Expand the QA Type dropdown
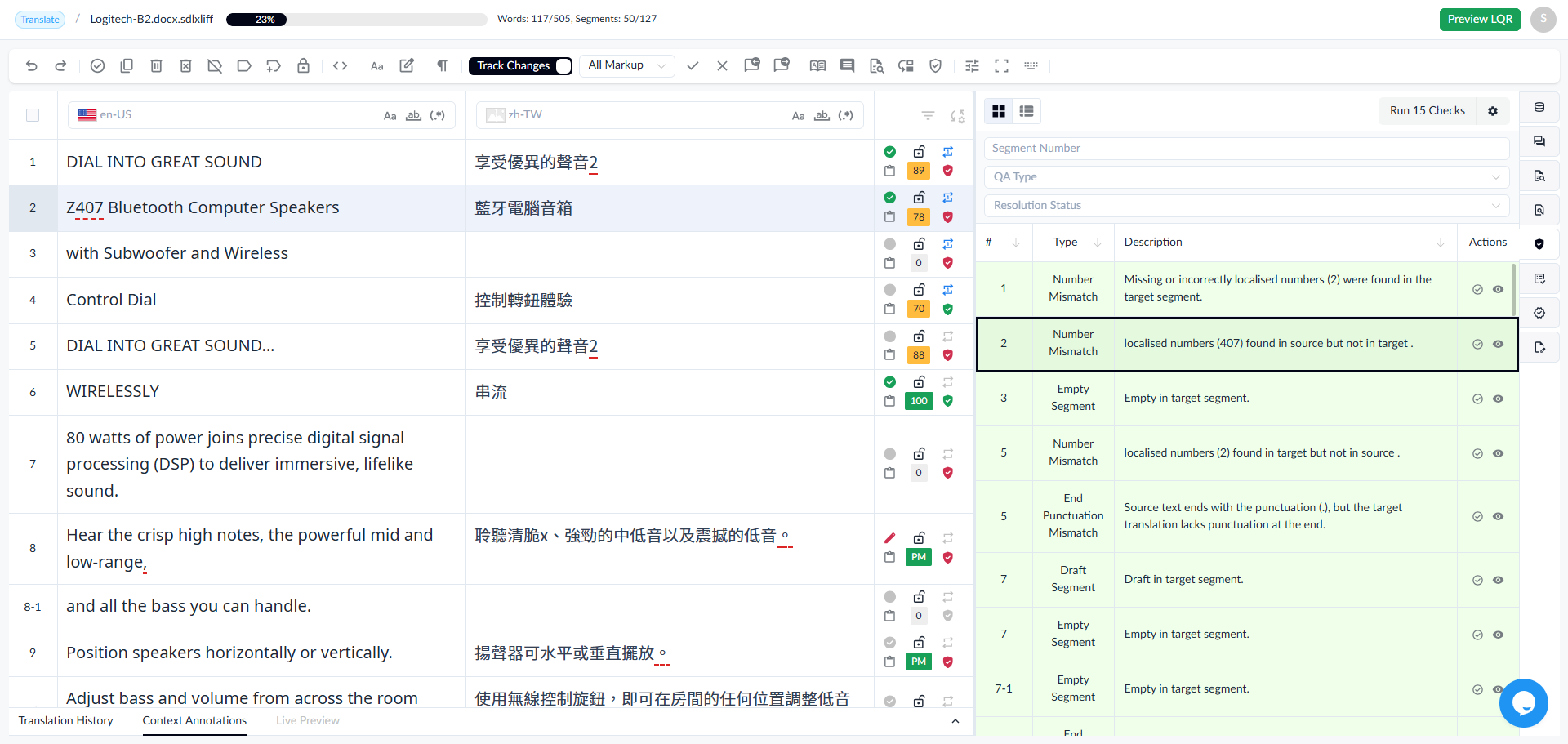The height and width of the screenshot is (744, 1568). (1246, 177)
